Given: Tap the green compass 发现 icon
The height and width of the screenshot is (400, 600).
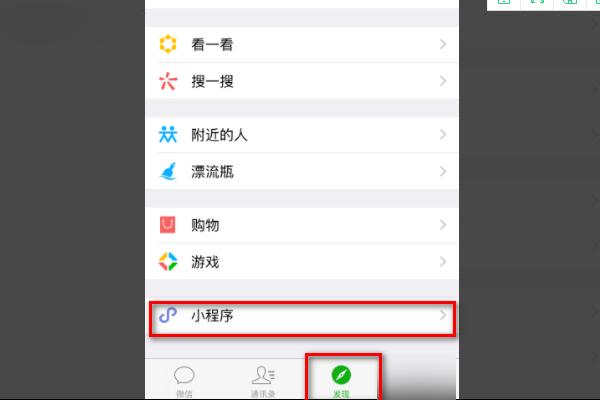Looking at the screenshot, I should [341, 375].
